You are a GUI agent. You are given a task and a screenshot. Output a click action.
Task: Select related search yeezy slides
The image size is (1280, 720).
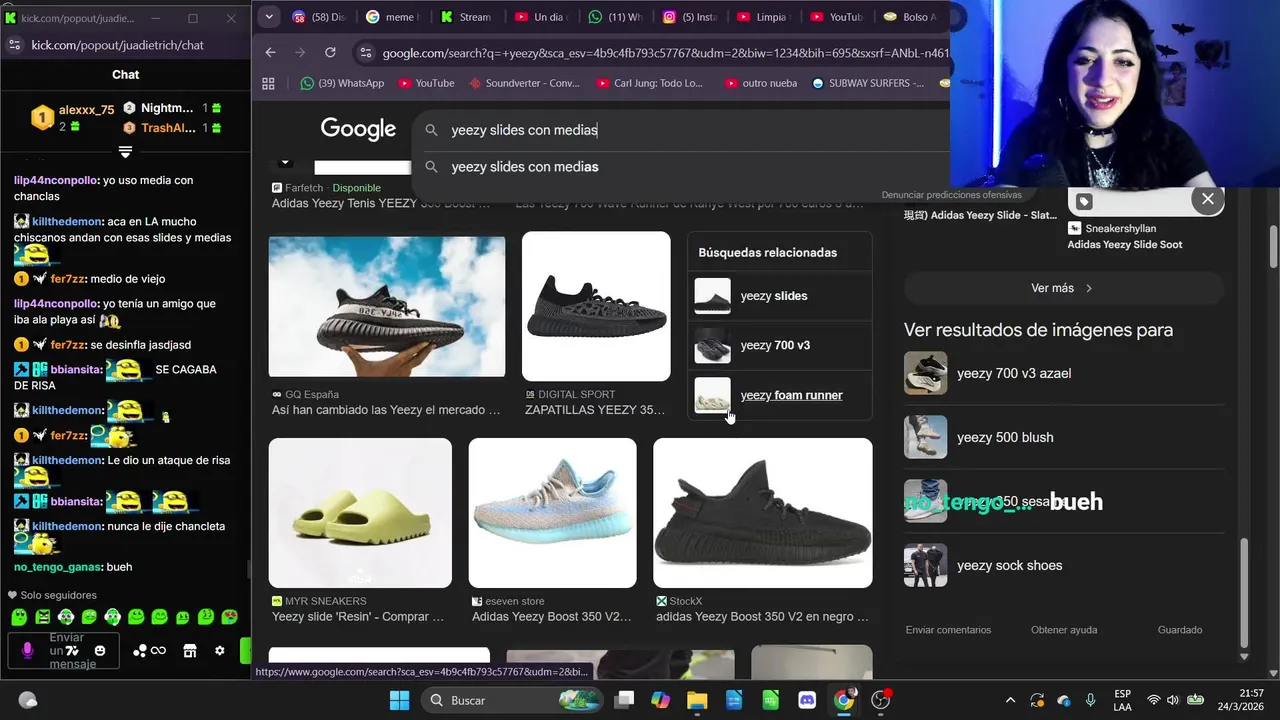coord(780,296)
